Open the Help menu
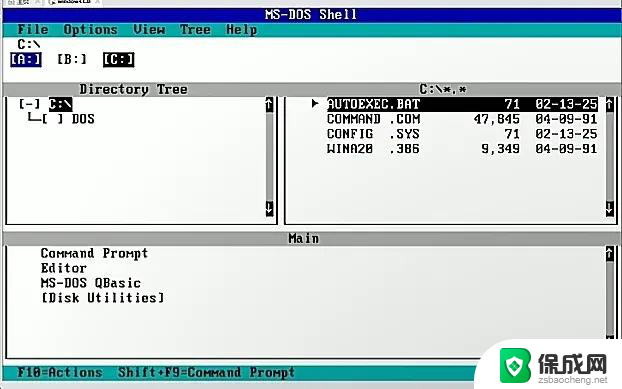 point(242,30)
